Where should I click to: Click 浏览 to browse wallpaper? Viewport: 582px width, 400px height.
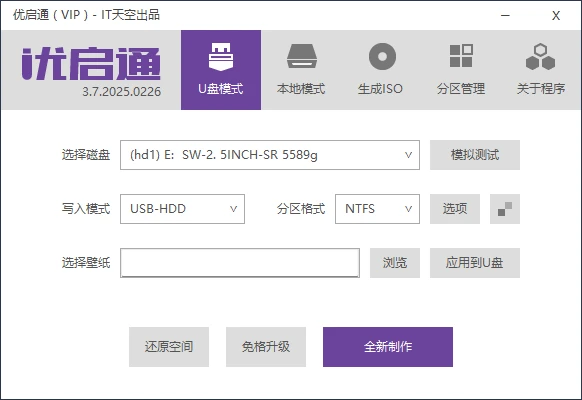(395, 263)
